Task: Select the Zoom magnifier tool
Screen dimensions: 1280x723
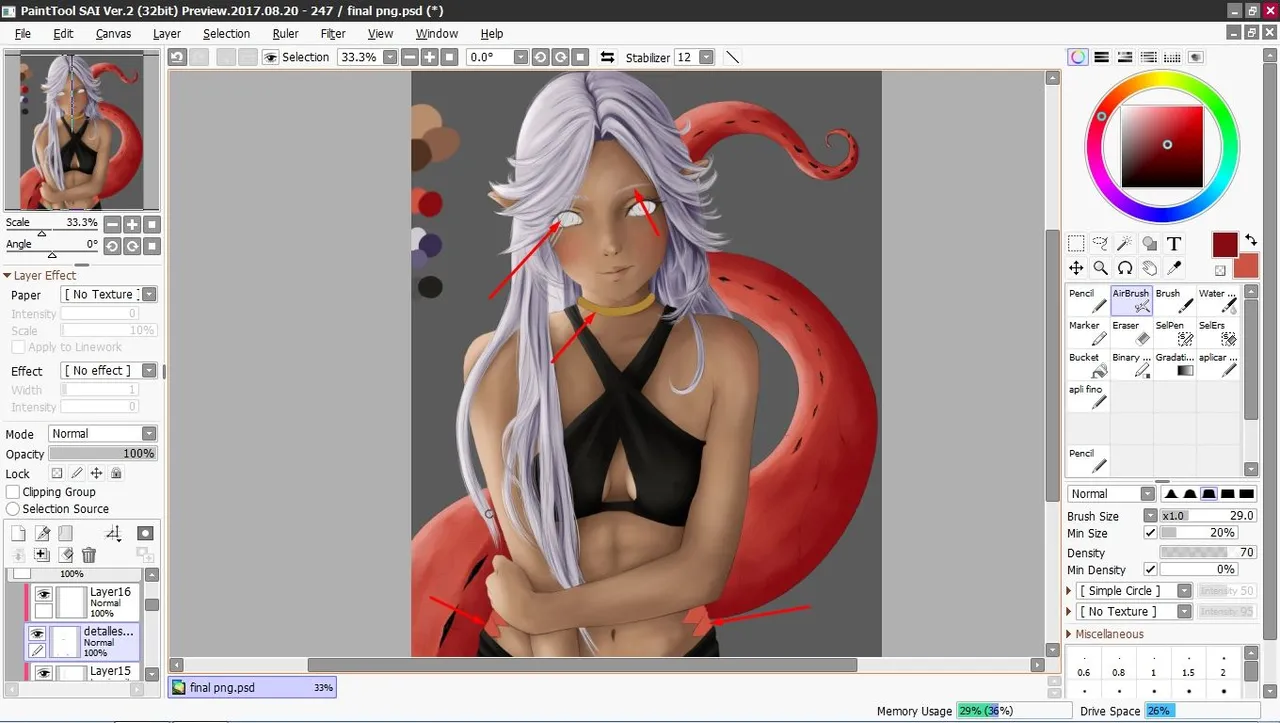Action: [x=1100, y=268]
